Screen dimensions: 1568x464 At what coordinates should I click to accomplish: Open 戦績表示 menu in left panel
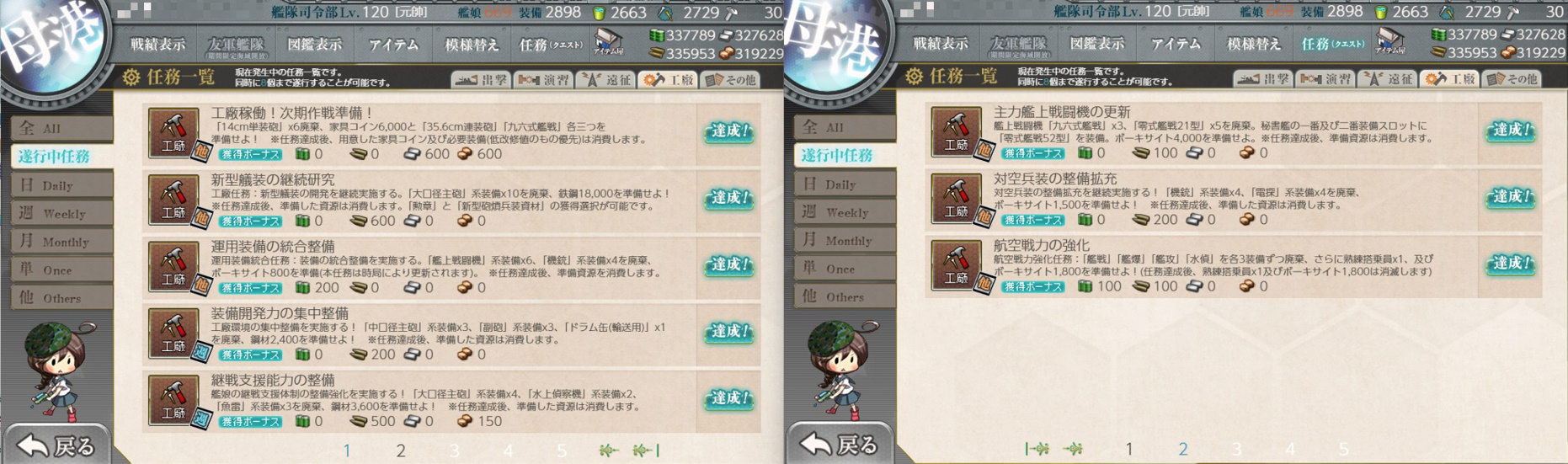coord(157,44)
